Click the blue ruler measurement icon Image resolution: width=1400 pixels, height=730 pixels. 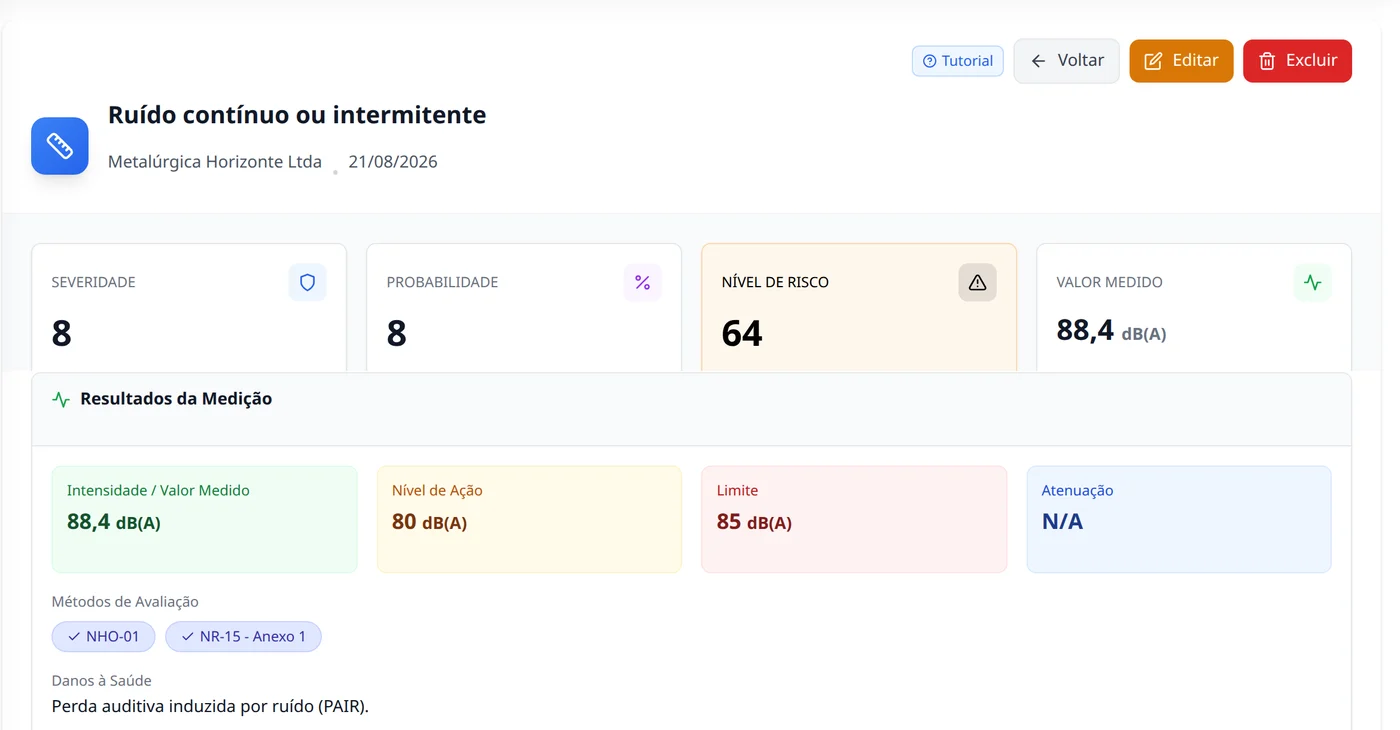click(x=60, y=146)
